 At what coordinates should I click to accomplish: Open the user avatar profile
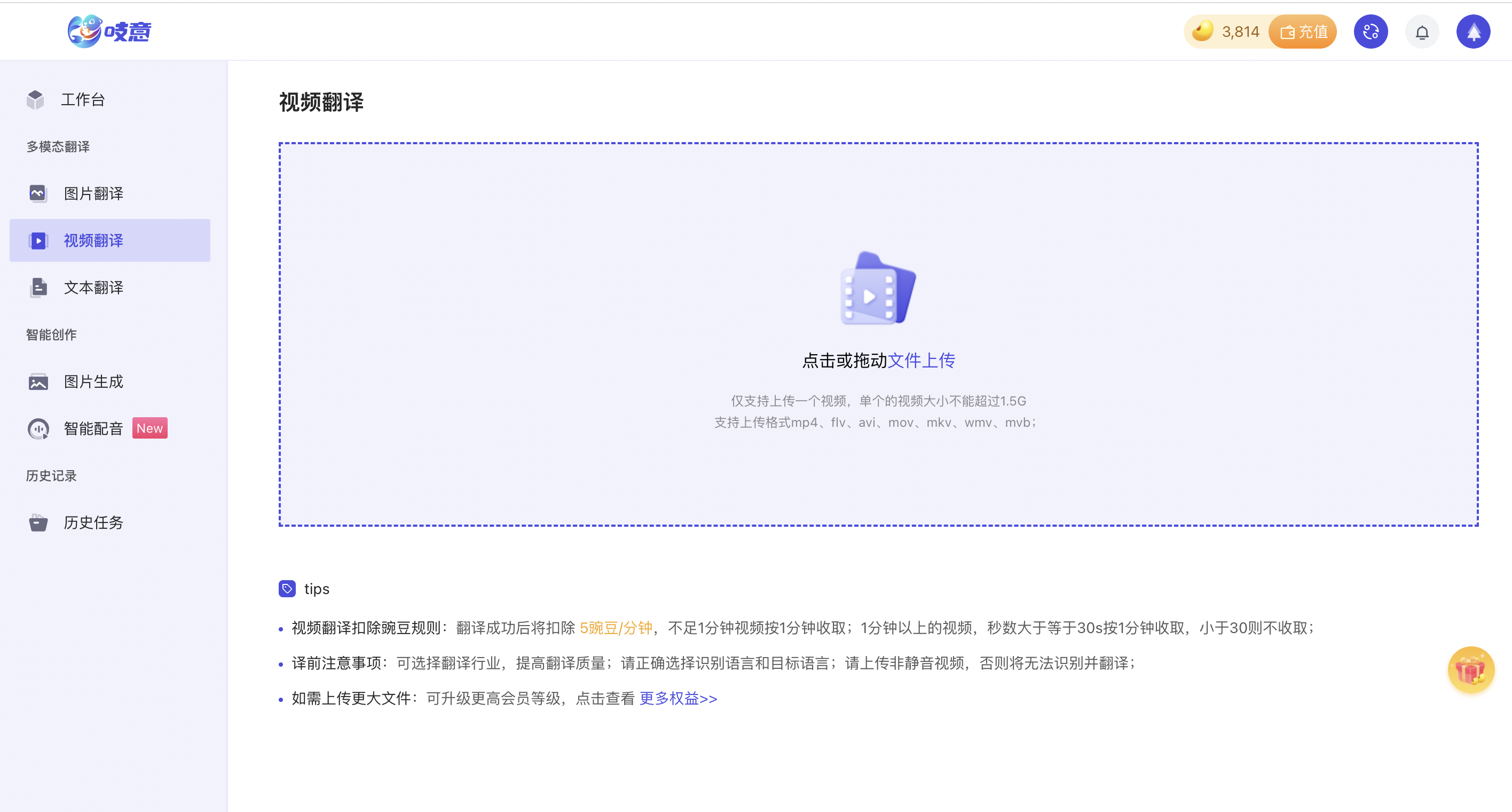click(1472, 32)
